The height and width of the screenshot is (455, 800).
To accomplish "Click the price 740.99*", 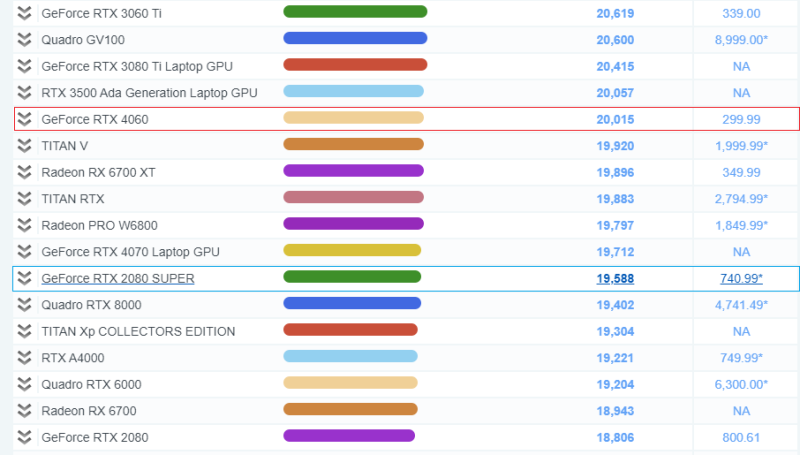I will (741, 279).
